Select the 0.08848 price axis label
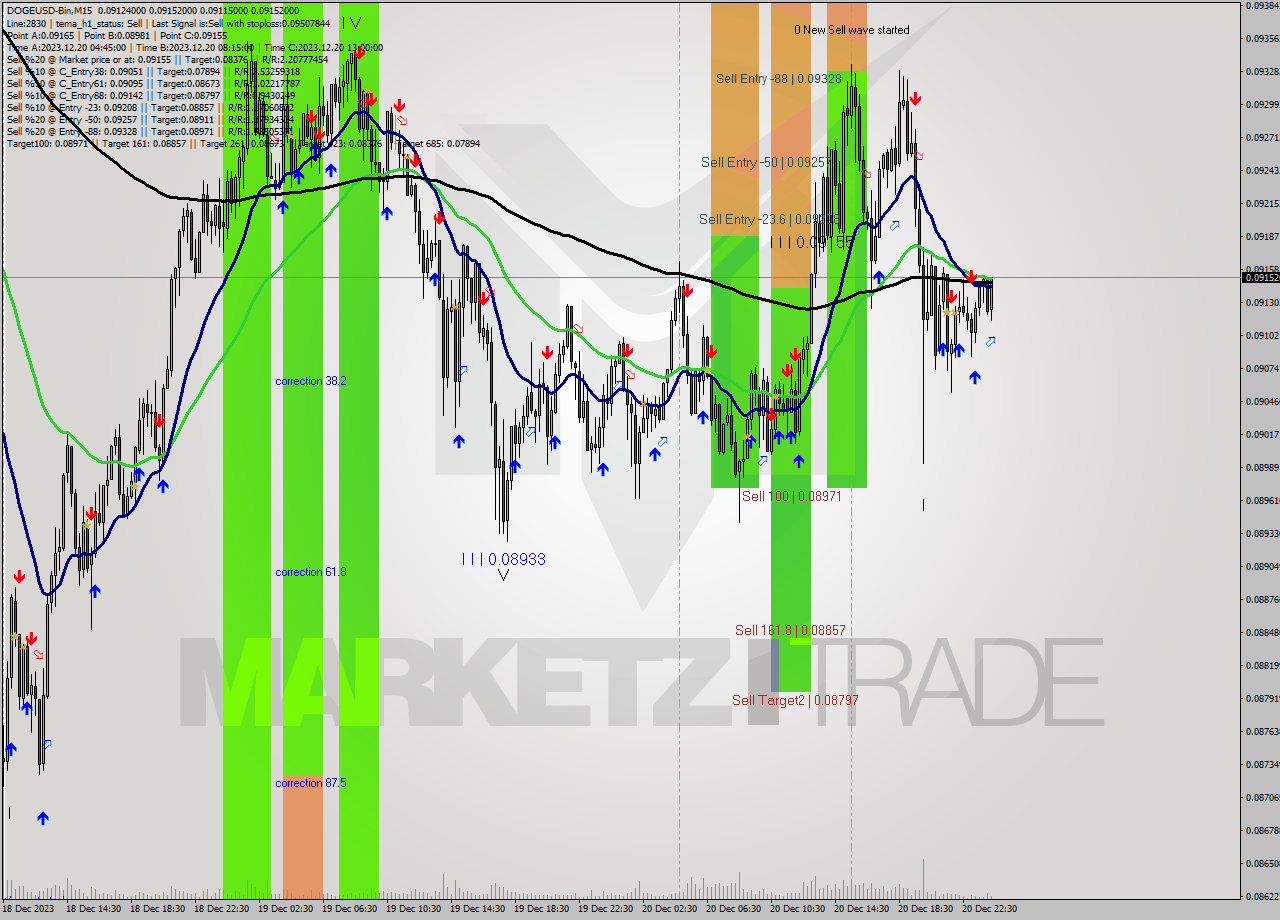This screenshot has height=920, width=1280. click(x=1261, y=633)
